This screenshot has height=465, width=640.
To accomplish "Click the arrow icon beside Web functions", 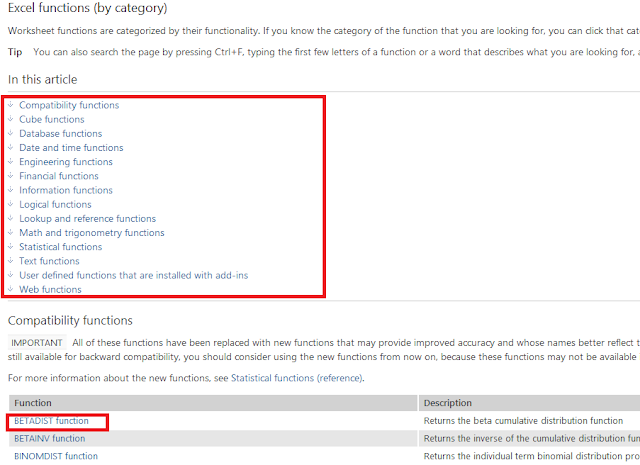I will pos(11,289).
